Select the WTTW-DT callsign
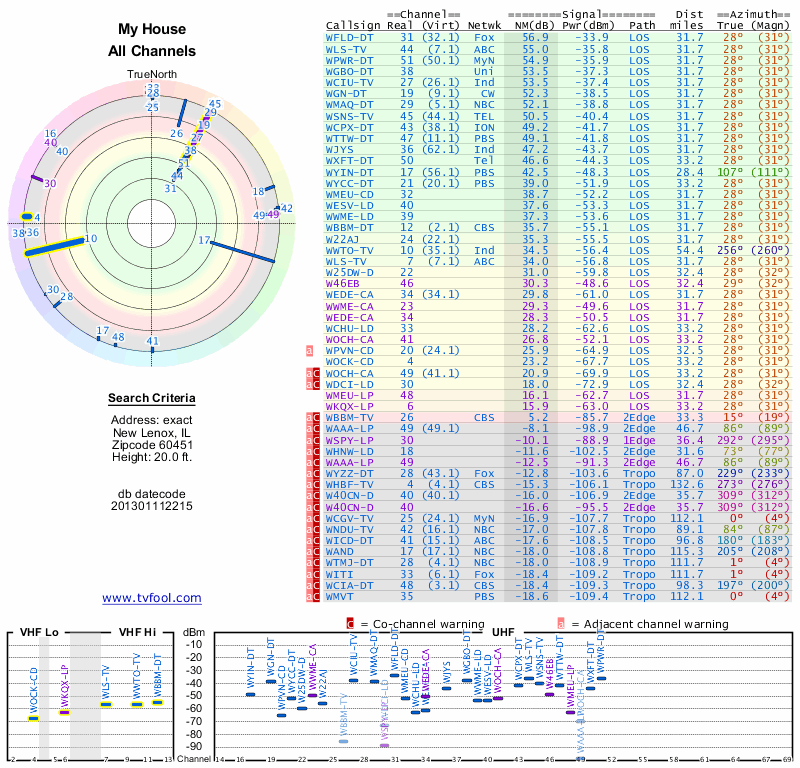800x768 pixels. point(349,138)
